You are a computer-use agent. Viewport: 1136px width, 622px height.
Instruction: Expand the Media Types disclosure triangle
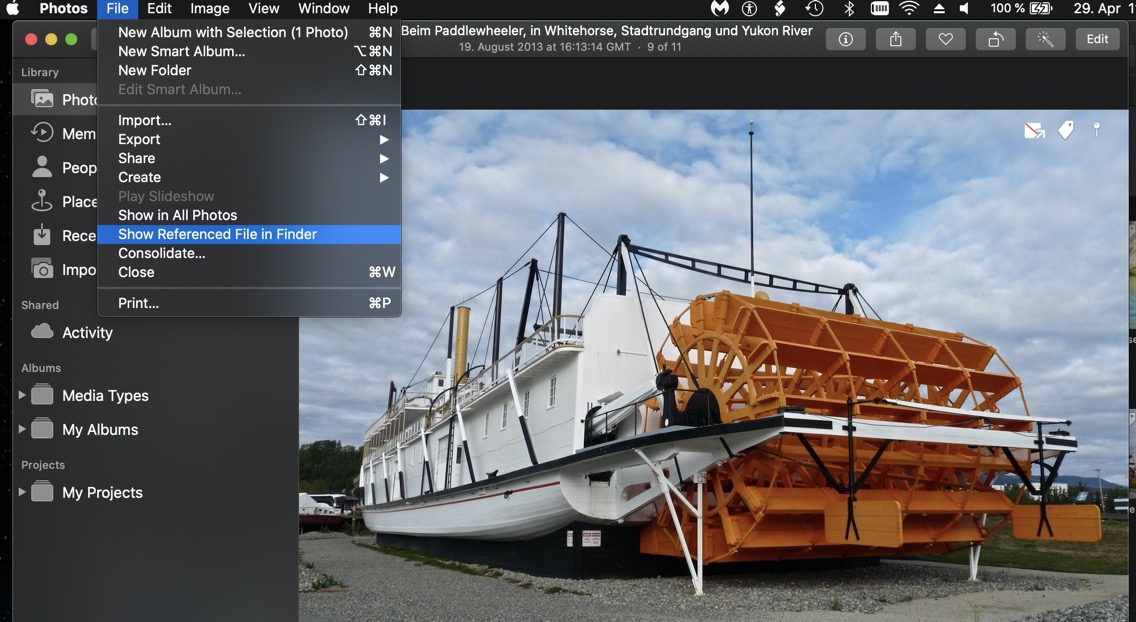click(22, 396)
